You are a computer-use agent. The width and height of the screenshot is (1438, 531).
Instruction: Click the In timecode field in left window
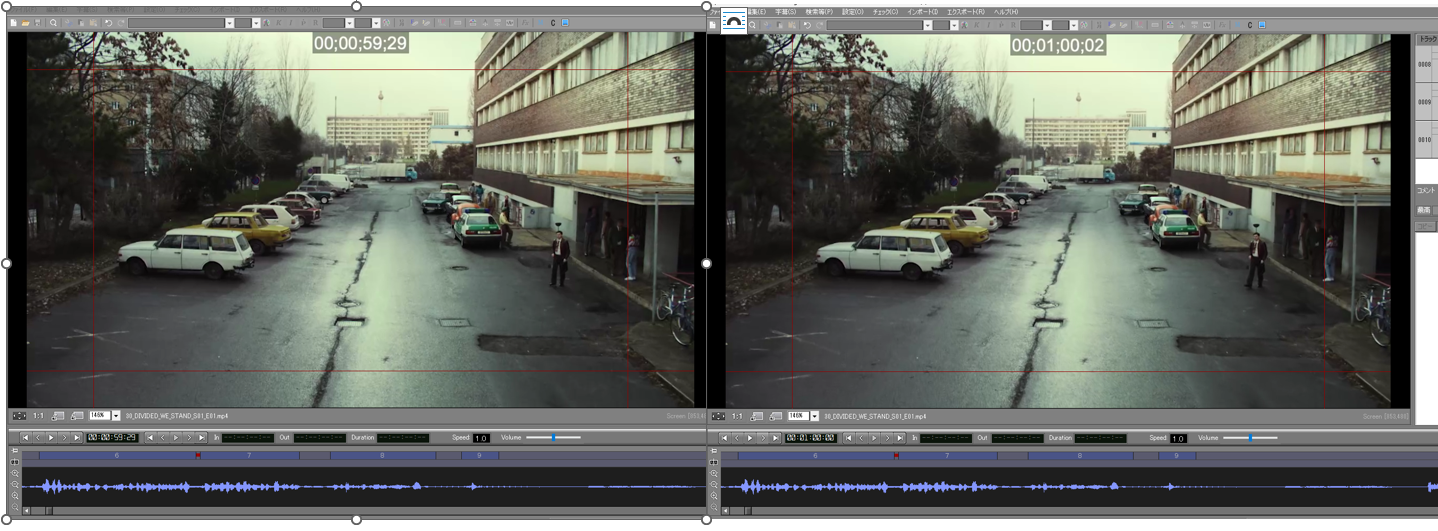[x=247, y=437]
